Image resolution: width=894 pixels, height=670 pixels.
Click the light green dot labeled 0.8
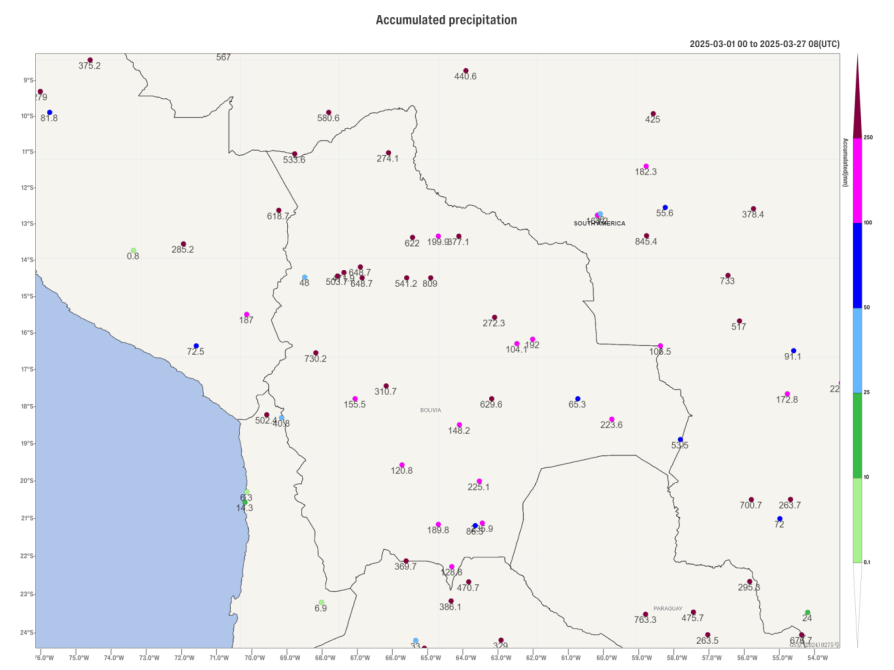coord(133,251)
